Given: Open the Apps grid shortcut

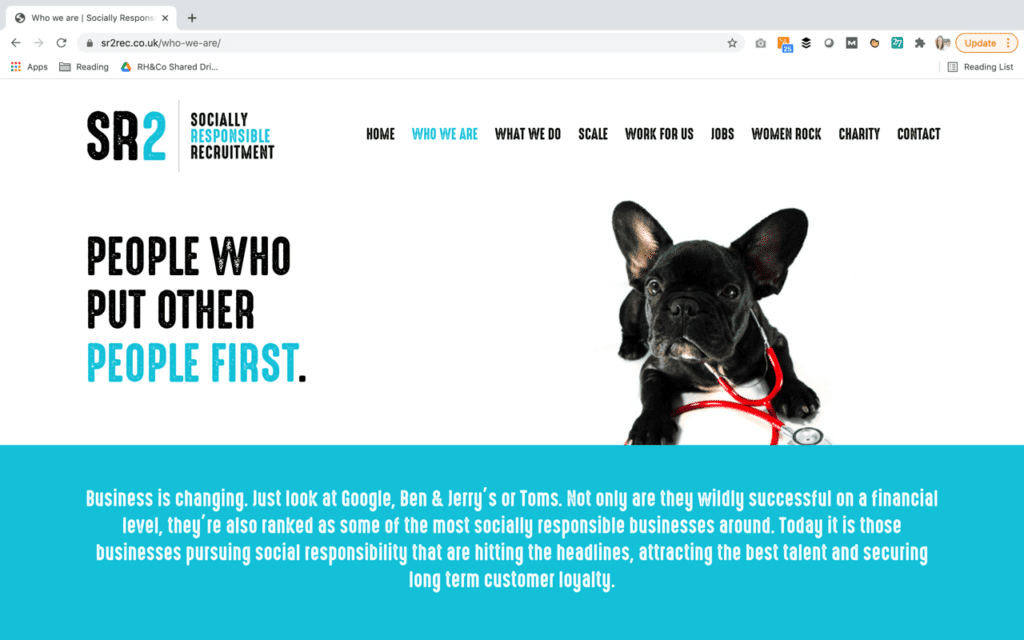Looking at the screenshot, I should click(29, 67).
